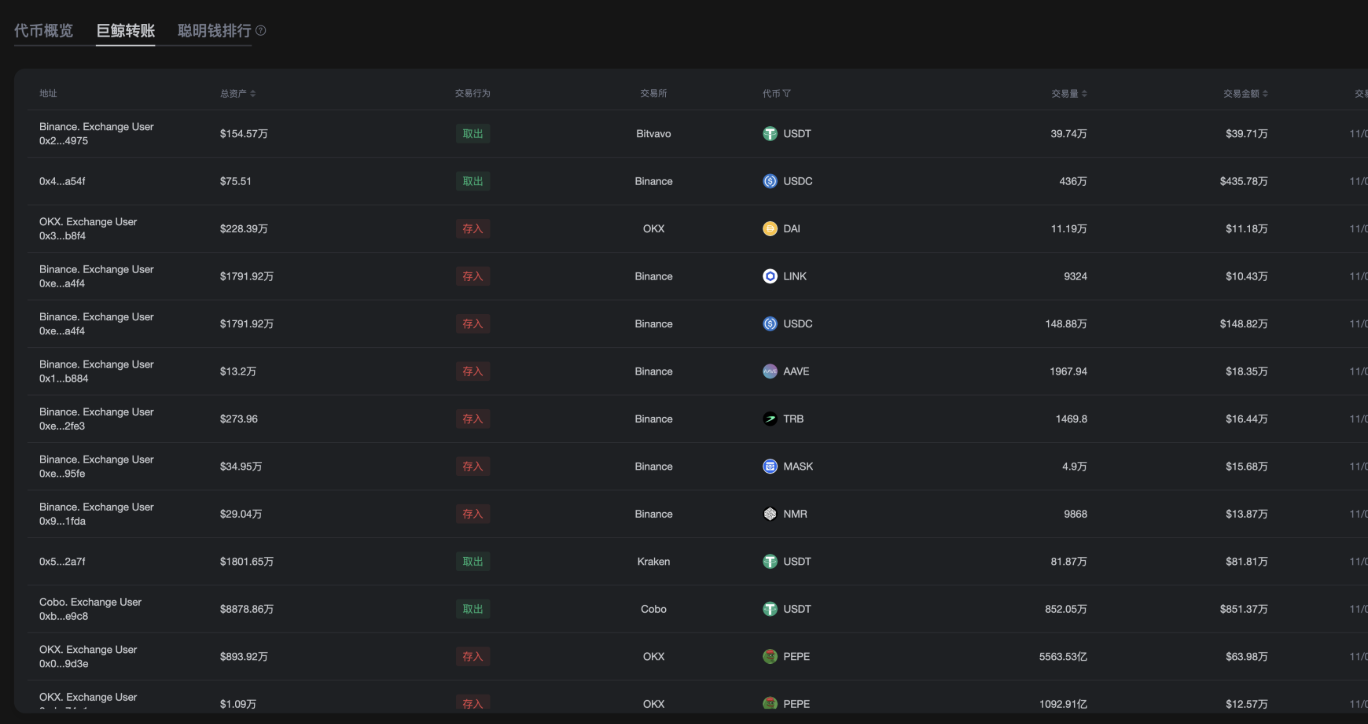Click the help icon beside 聪明钱排行
The height and width of the screenshot is (724, 1368).
pos(261,31)
